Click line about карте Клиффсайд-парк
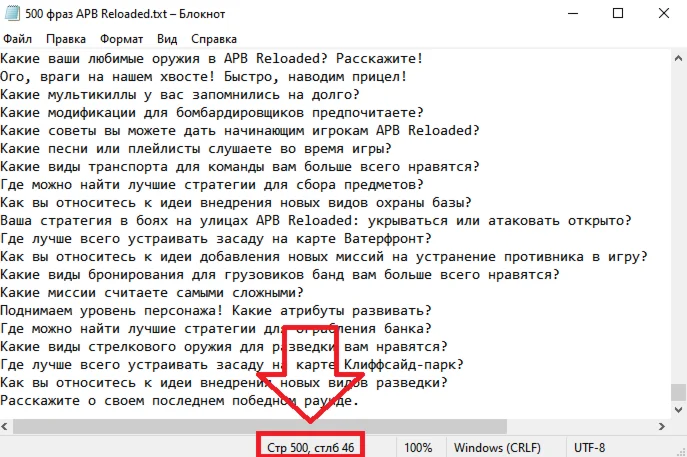687x457 pixels. click(232, 364)
